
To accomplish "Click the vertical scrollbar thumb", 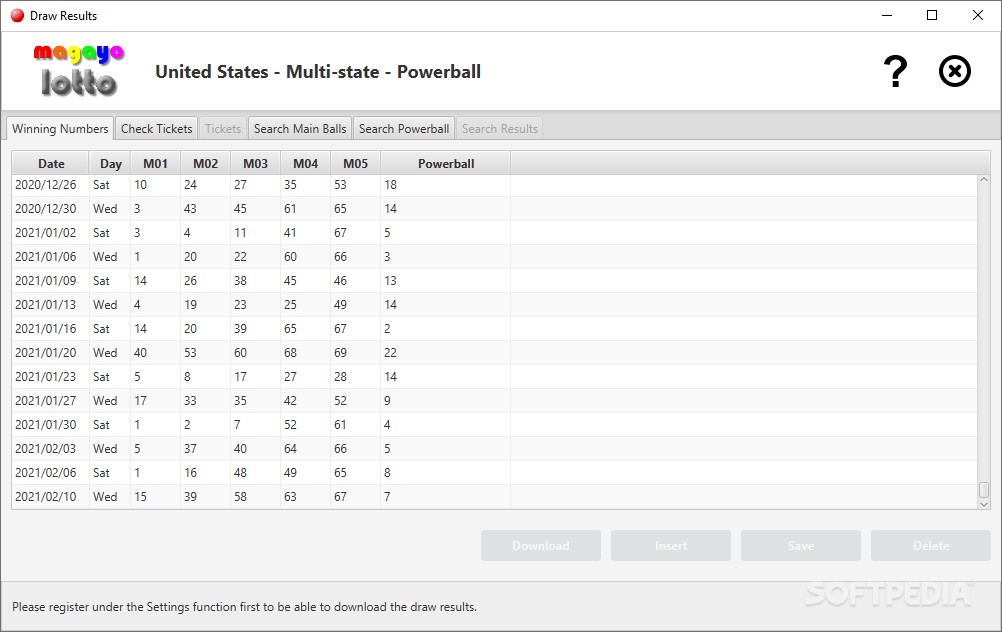I will [x=984, y=489].
